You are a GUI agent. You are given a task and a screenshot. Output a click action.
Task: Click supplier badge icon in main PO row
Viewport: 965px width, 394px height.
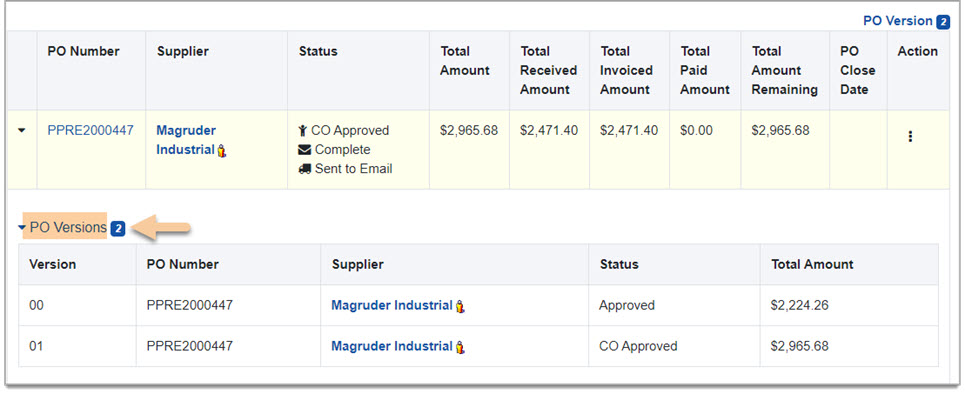click(222, 151)
